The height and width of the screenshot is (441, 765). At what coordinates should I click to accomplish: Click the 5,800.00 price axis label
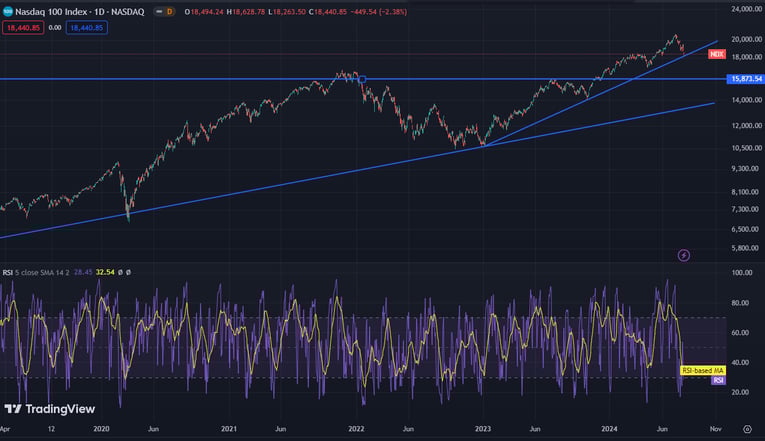pyautogui.click(x=745, y=248)
